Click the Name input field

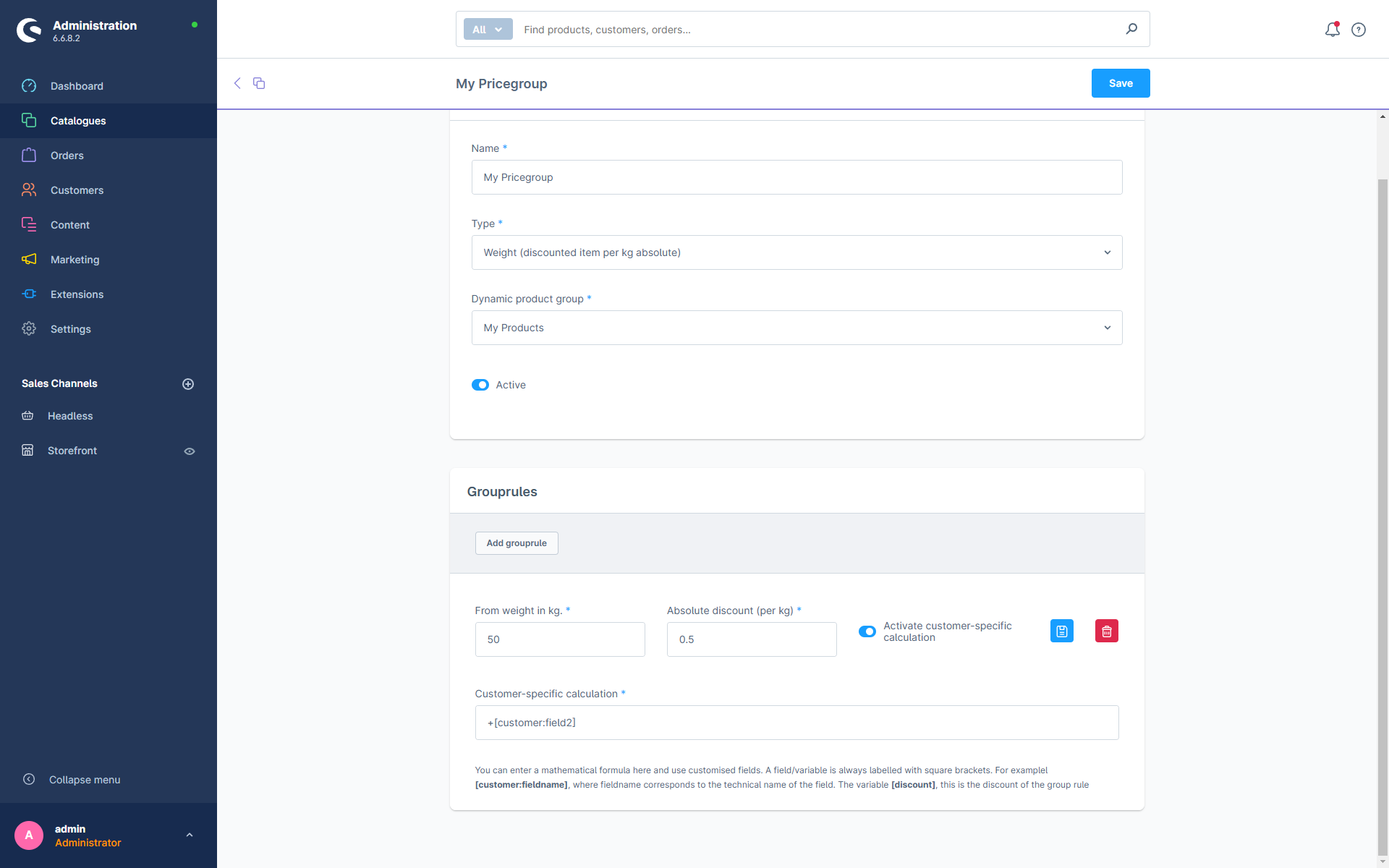tap(797, 177)
